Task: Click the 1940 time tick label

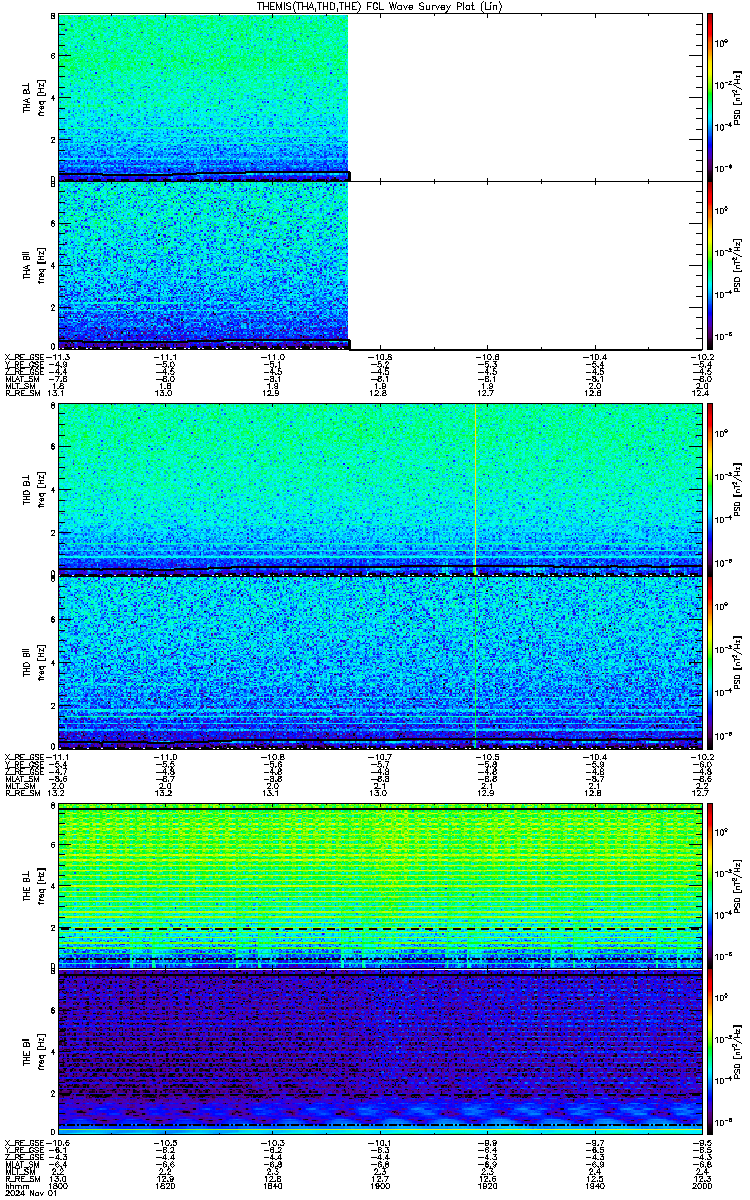Action: 595,1187
